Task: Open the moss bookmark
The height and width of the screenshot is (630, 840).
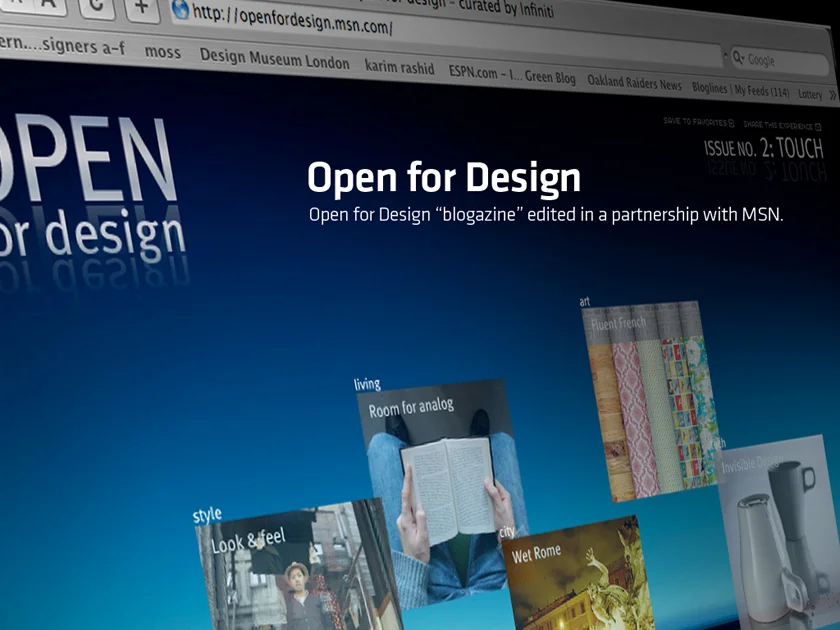Action: [x=162, y=52]
